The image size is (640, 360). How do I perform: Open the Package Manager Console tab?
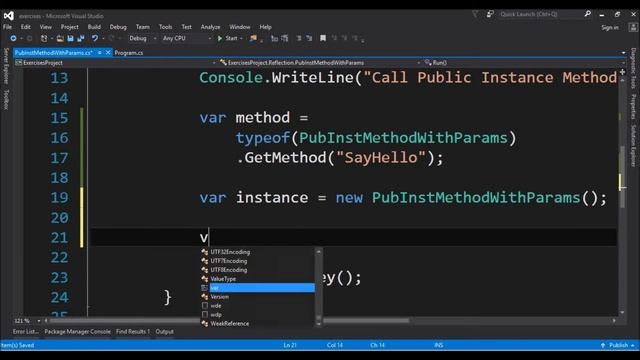tap(77, 331)
